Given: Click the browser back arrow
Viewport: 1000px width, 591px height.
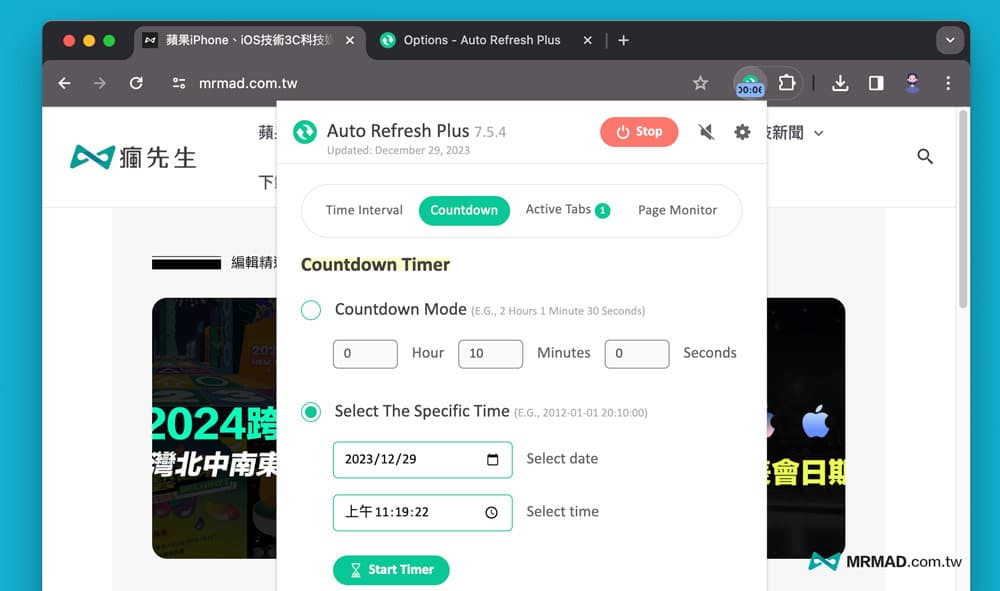Looking at the screenshot, I should click(64, 83).
